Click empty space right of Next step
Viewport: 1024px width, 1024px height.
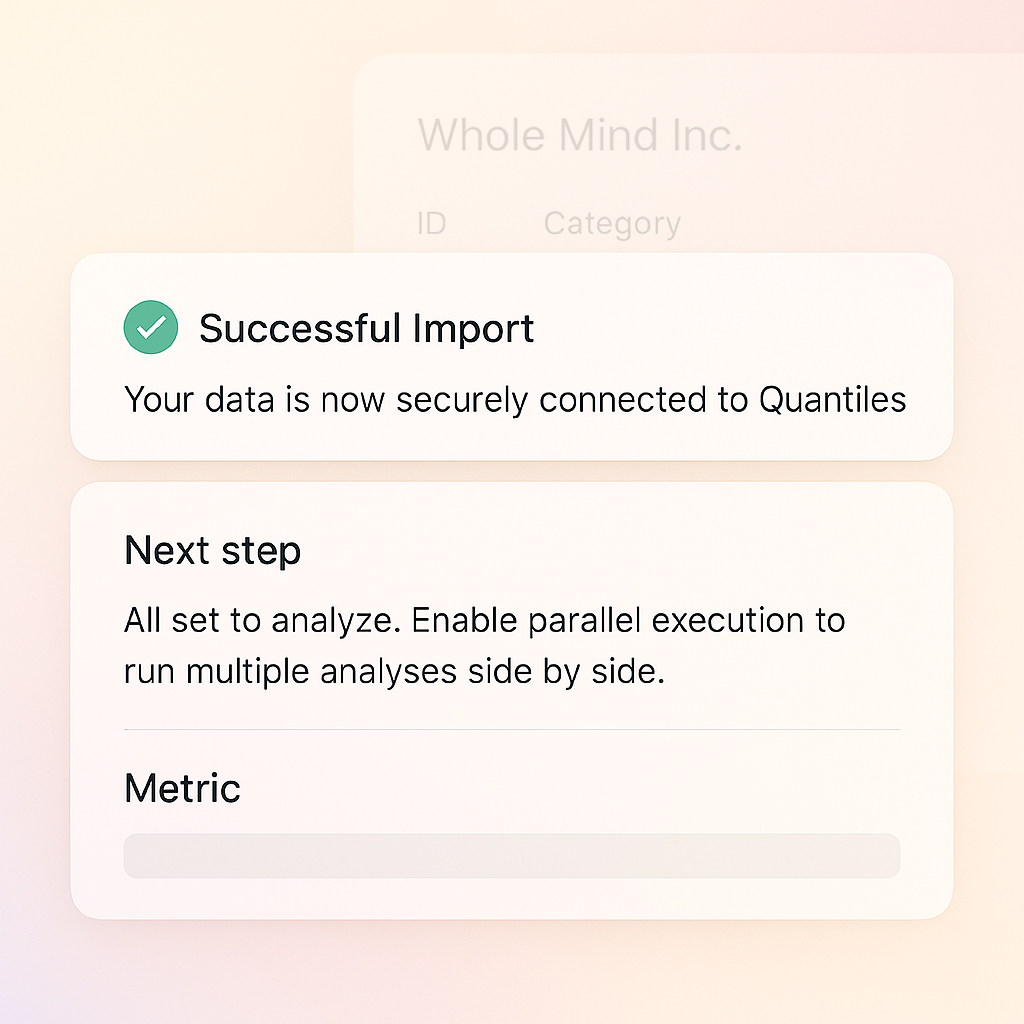click(601, 551)
